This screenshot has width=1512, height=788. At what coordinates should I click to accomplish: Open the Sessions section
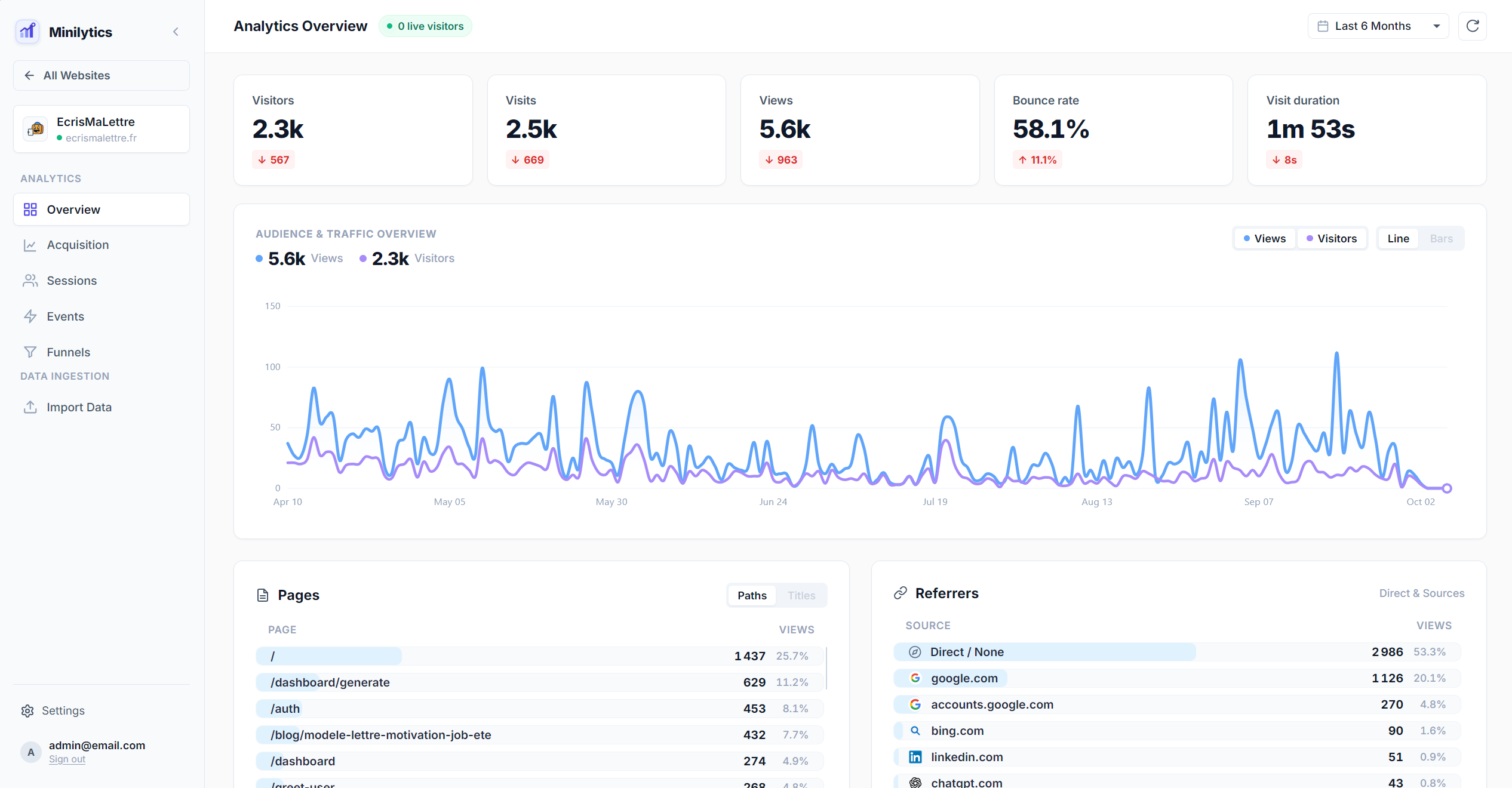click(x=102, y=281)
